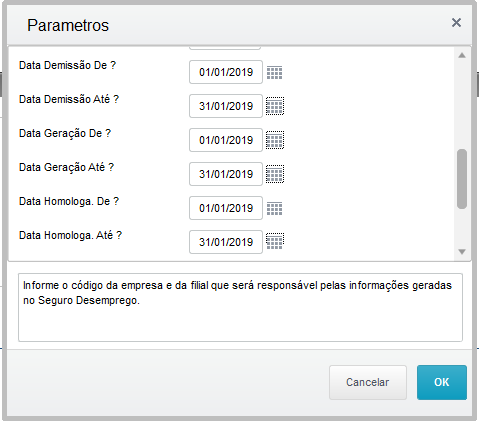Open calendar picker for Data Geração Até
This screenshot has height=423, width=479.
(275, 174)
